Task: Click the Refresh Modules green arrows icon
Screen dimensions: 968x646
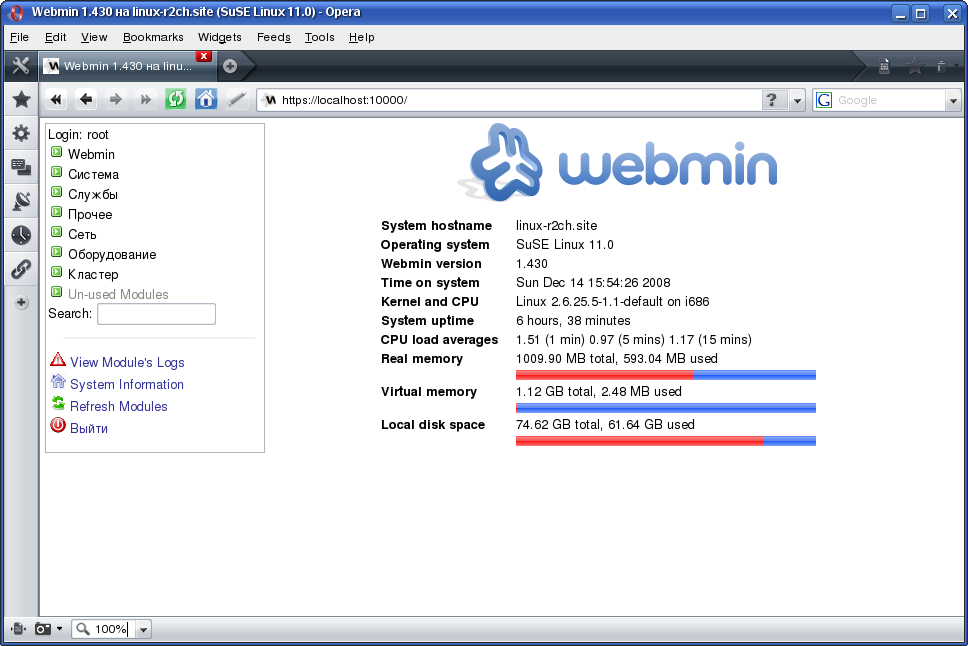Action: [x=58, y=403]
